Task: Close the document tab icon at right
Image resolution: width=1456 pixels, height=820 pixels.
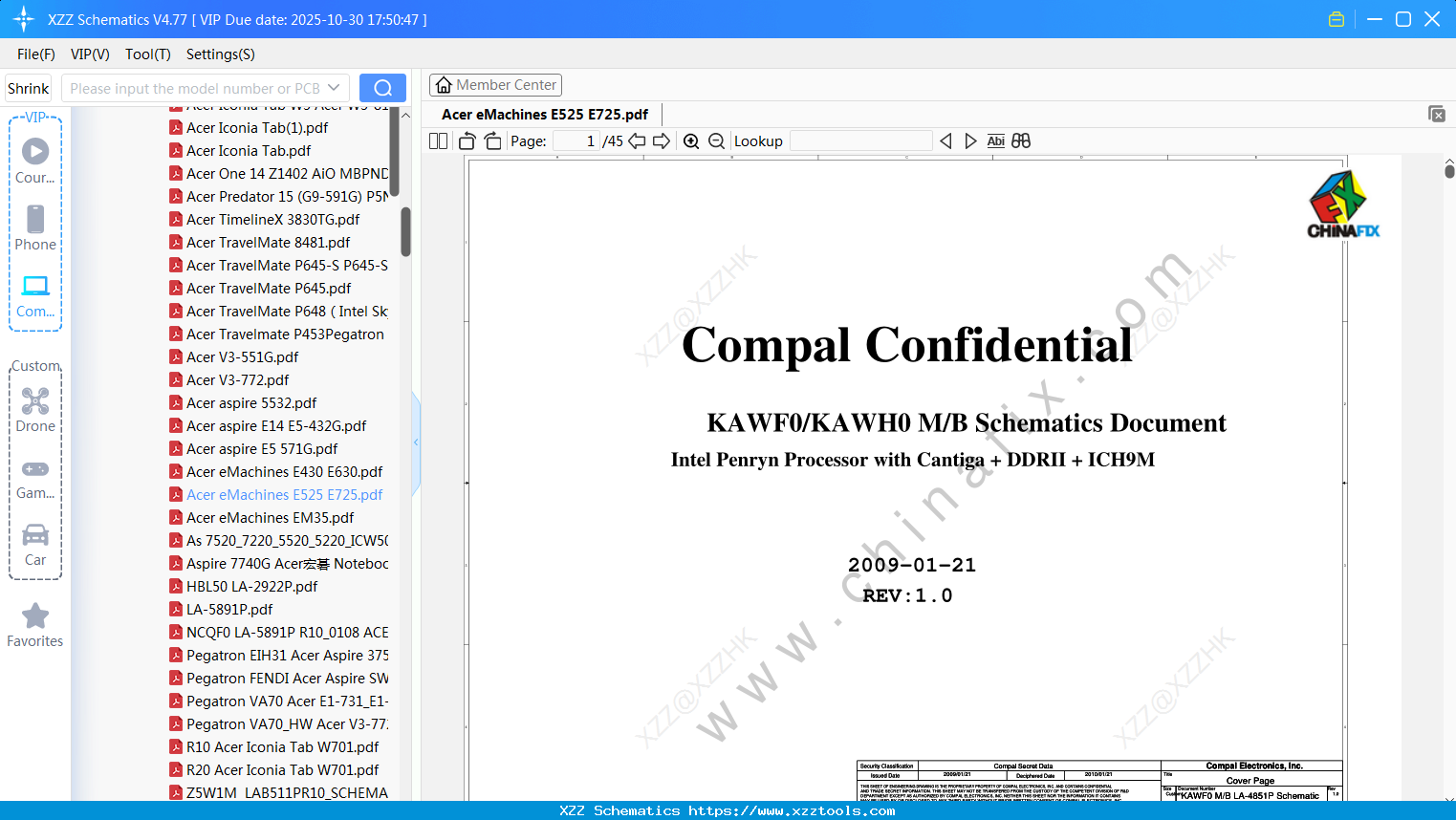Action: tap(1436, 114)
